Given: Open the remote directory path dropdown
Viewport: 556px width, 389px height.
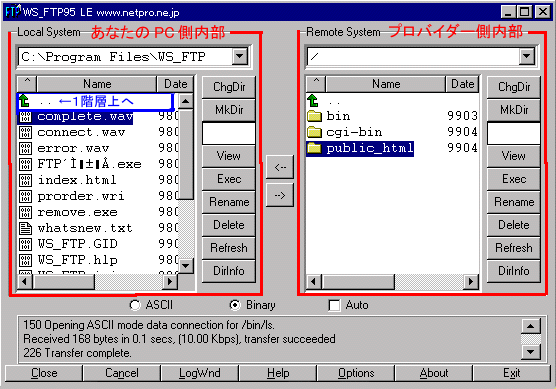Looking at the screenshot, I should point(527,56).
